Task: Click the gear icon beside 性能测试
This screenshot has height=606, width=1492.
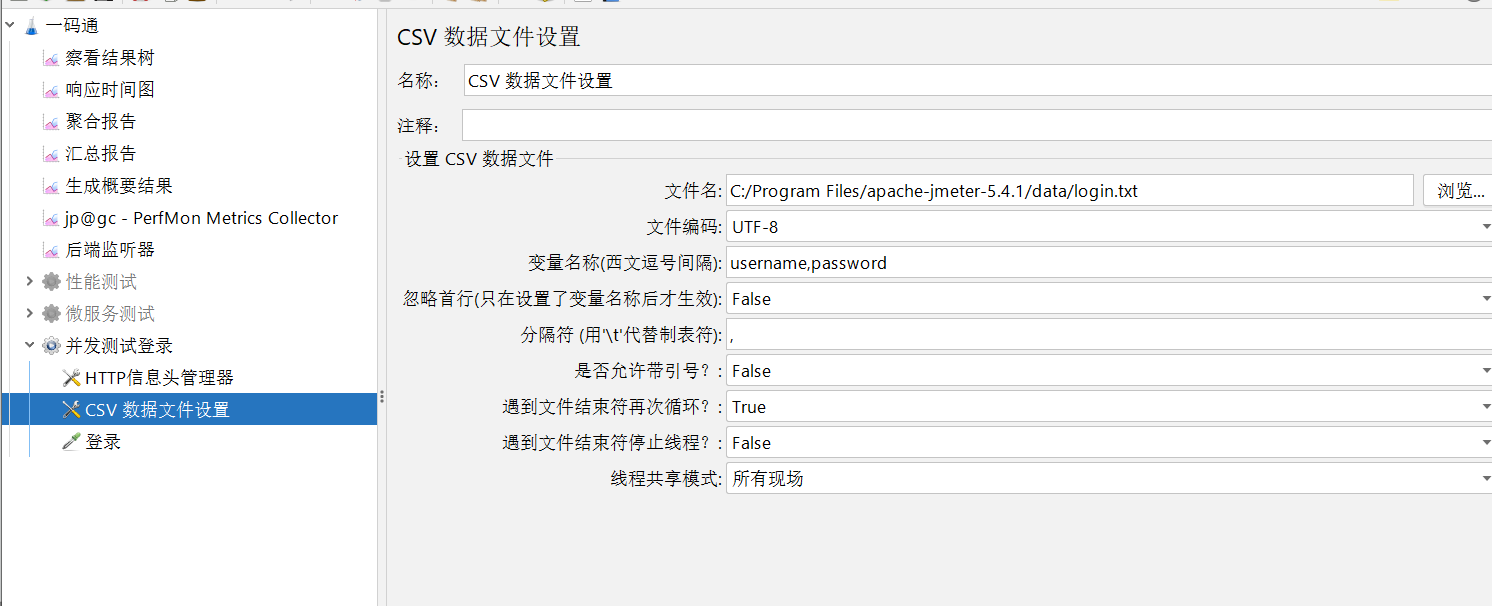Action: click(51, 282)
